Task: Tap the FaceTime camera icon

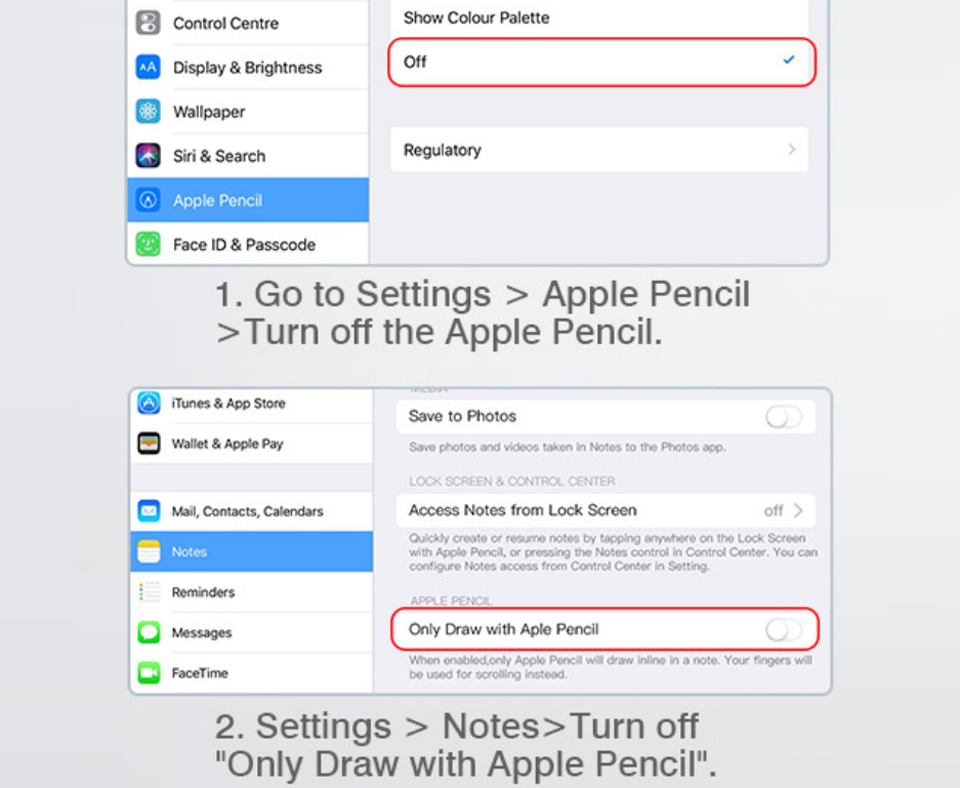Action: [x=149, y=673]
